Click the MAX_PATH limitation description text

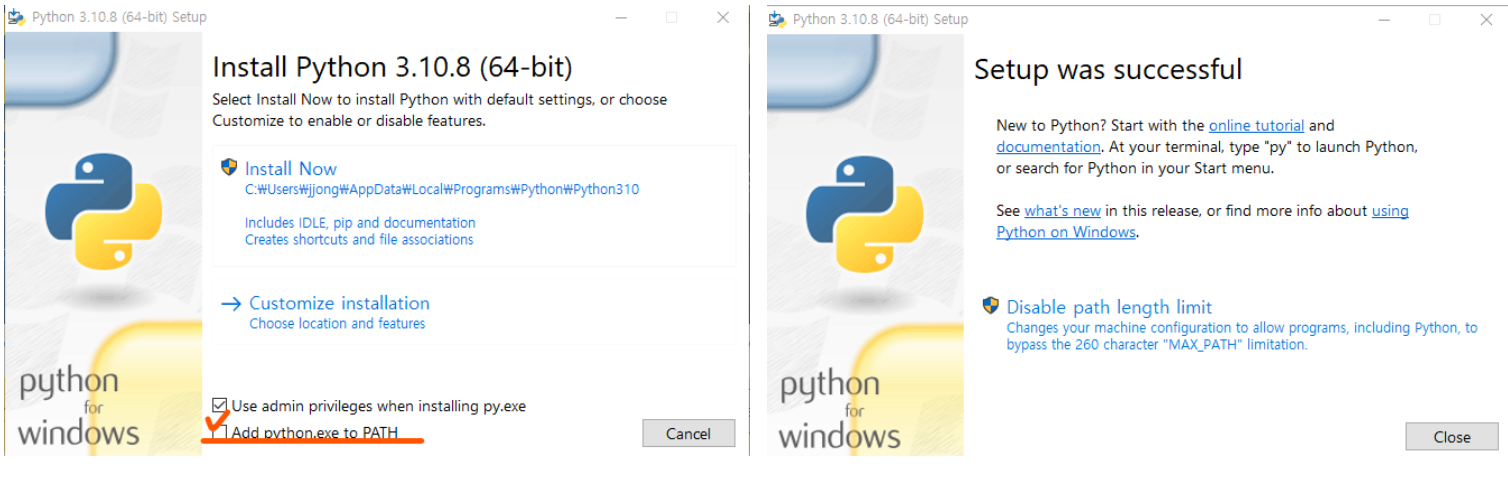coord(1241,336)
